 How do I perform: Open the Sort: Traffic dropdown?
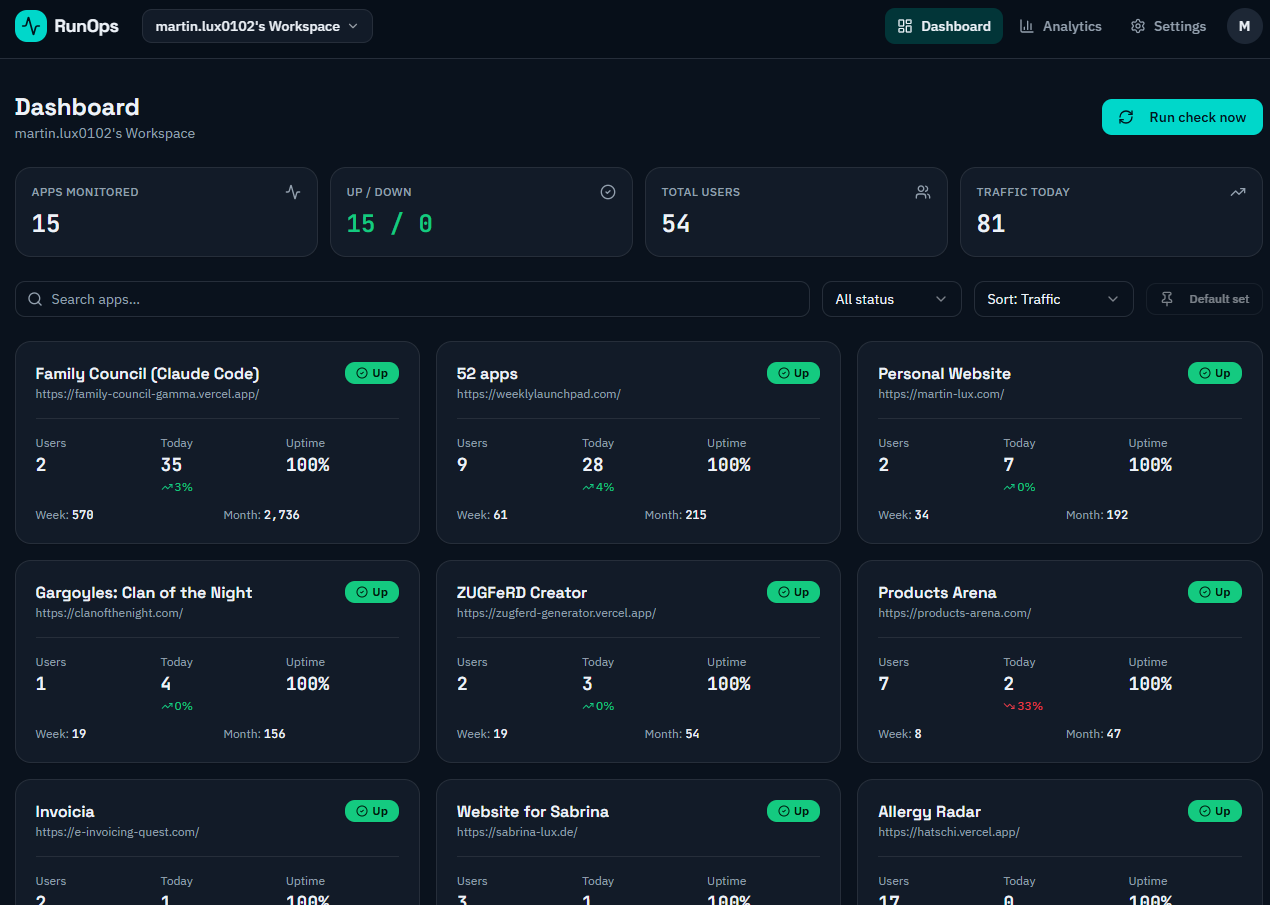click(1053, 299)
